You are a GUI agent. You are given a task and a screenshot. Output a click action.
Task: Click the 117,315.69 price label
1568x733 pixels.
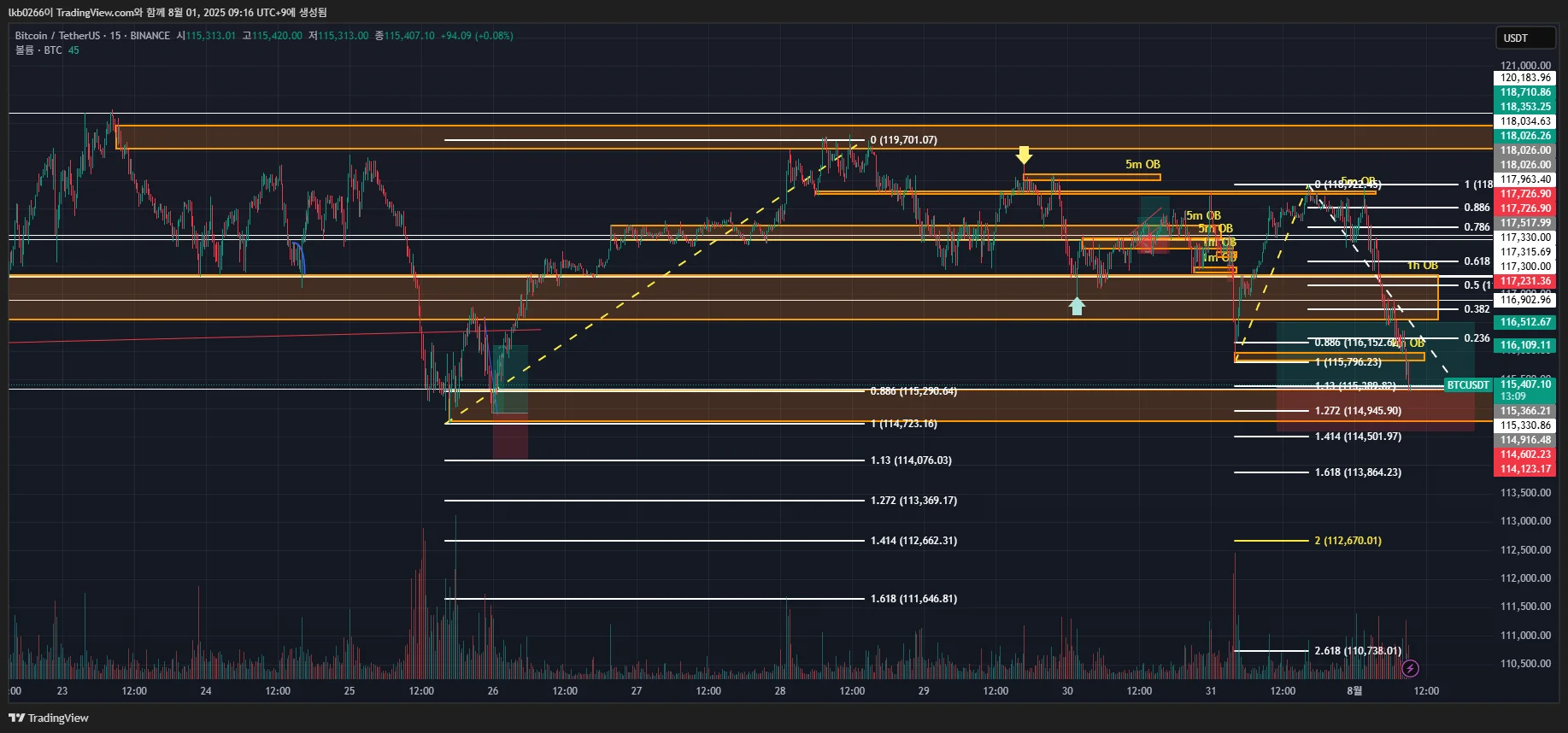click(1525, 252)
